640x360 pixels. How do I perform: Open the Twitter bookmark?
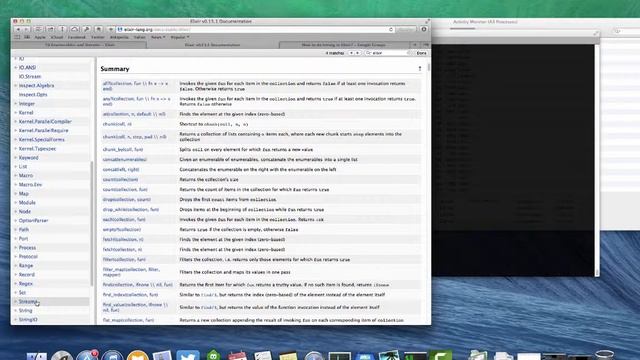tap(98, 37)
